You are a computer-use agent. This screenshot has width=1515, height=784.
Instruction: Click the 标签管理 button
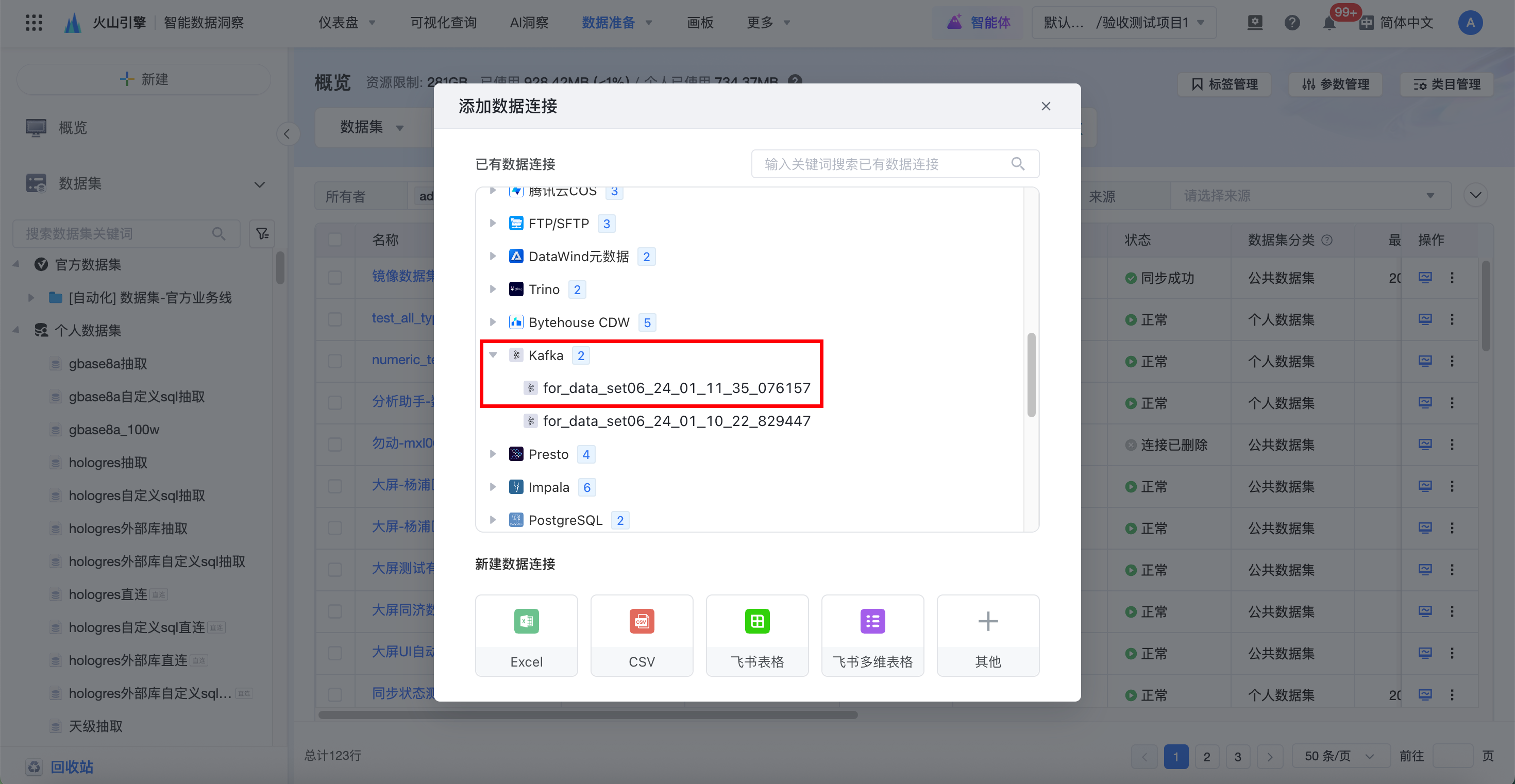coord(1224,84)
